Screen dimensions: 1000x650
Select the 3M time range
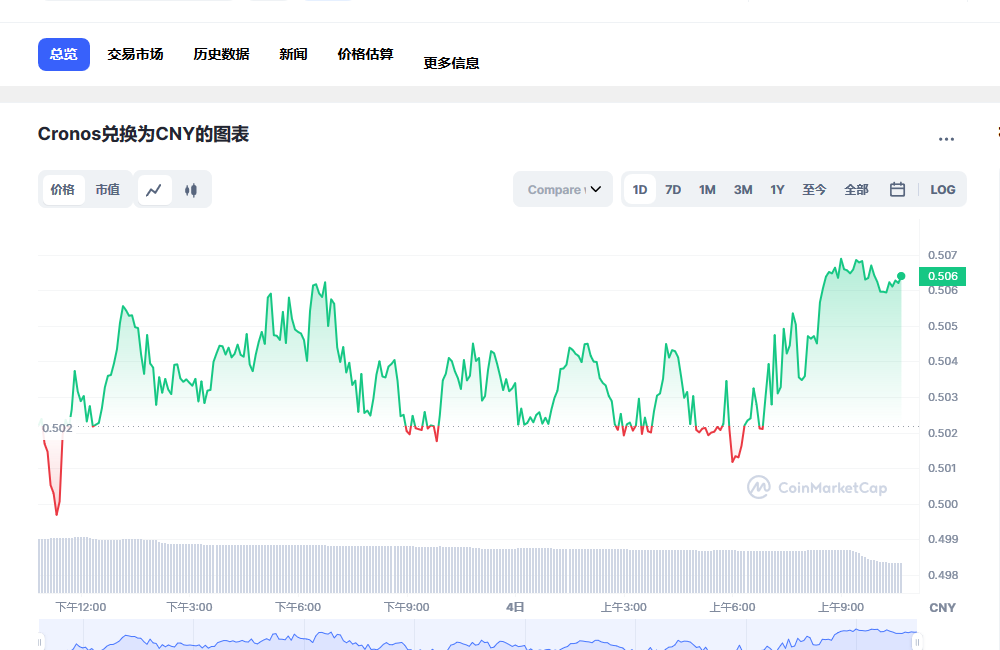tap(743, 189)
